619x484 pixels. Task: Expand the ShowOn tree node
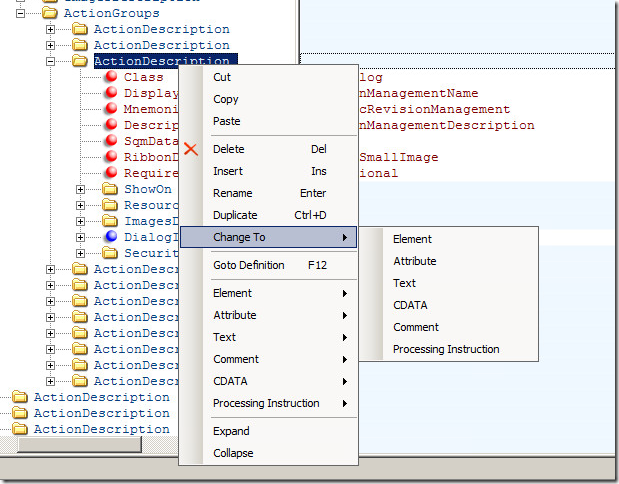[81, 189]
